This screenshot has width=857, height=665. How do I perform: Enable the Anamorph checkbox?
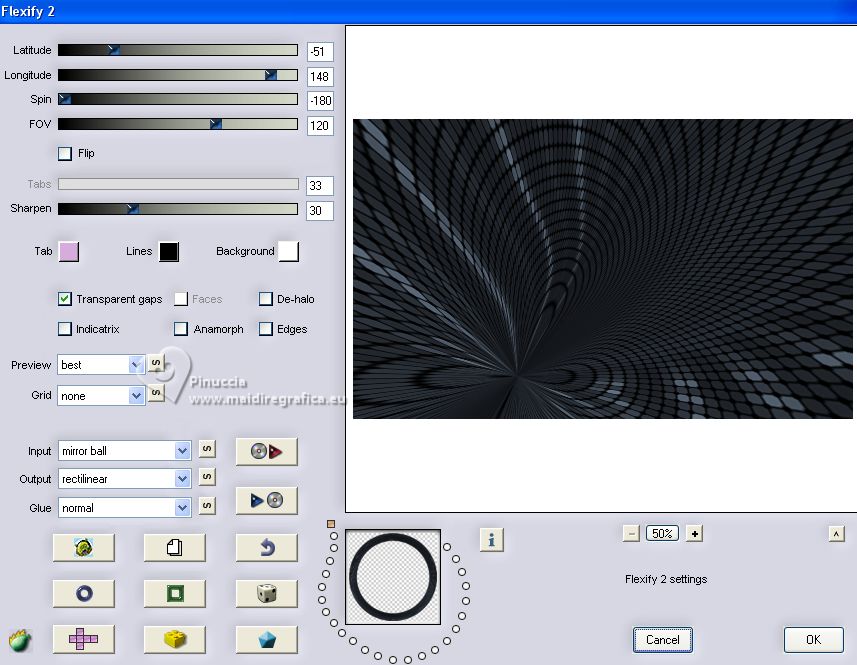(181, 329)
